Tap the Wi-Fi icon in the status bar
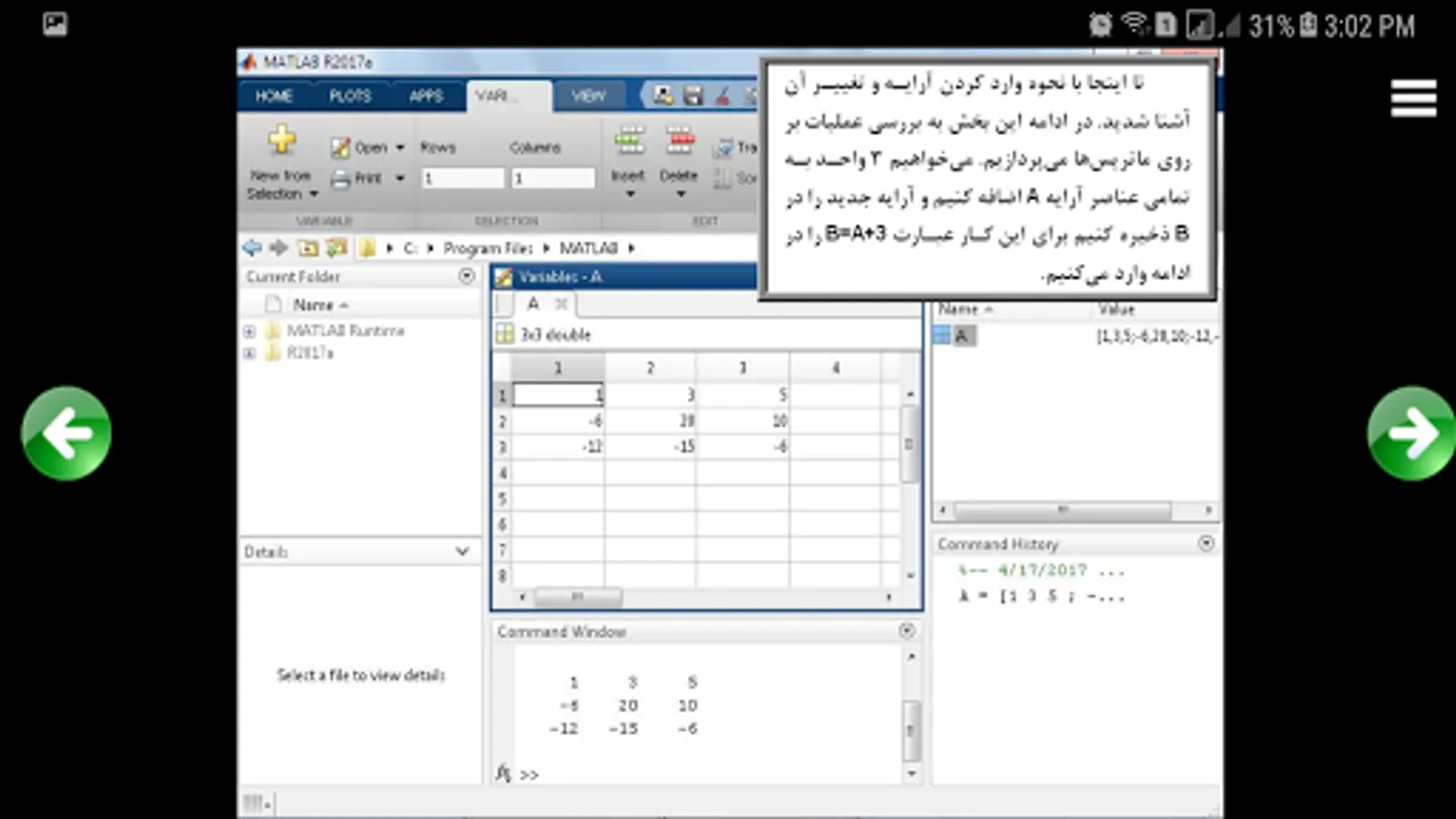Viewport: 1456px width, 819px height. pos(1134,24)
